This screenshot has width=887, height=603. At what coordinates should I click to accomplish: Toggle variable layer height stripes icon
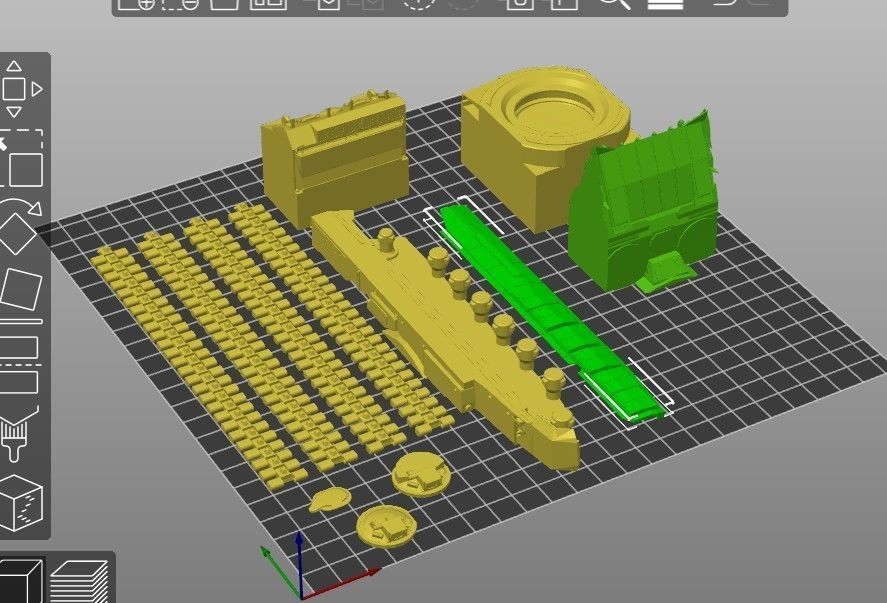[x=665, y=5]
